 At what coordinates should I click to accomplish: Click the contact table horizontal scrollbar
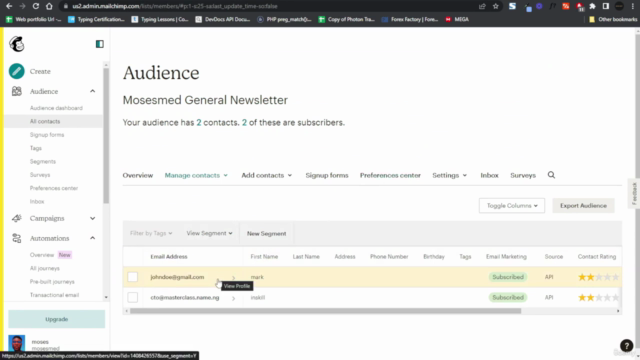click(x=325, y=311)
